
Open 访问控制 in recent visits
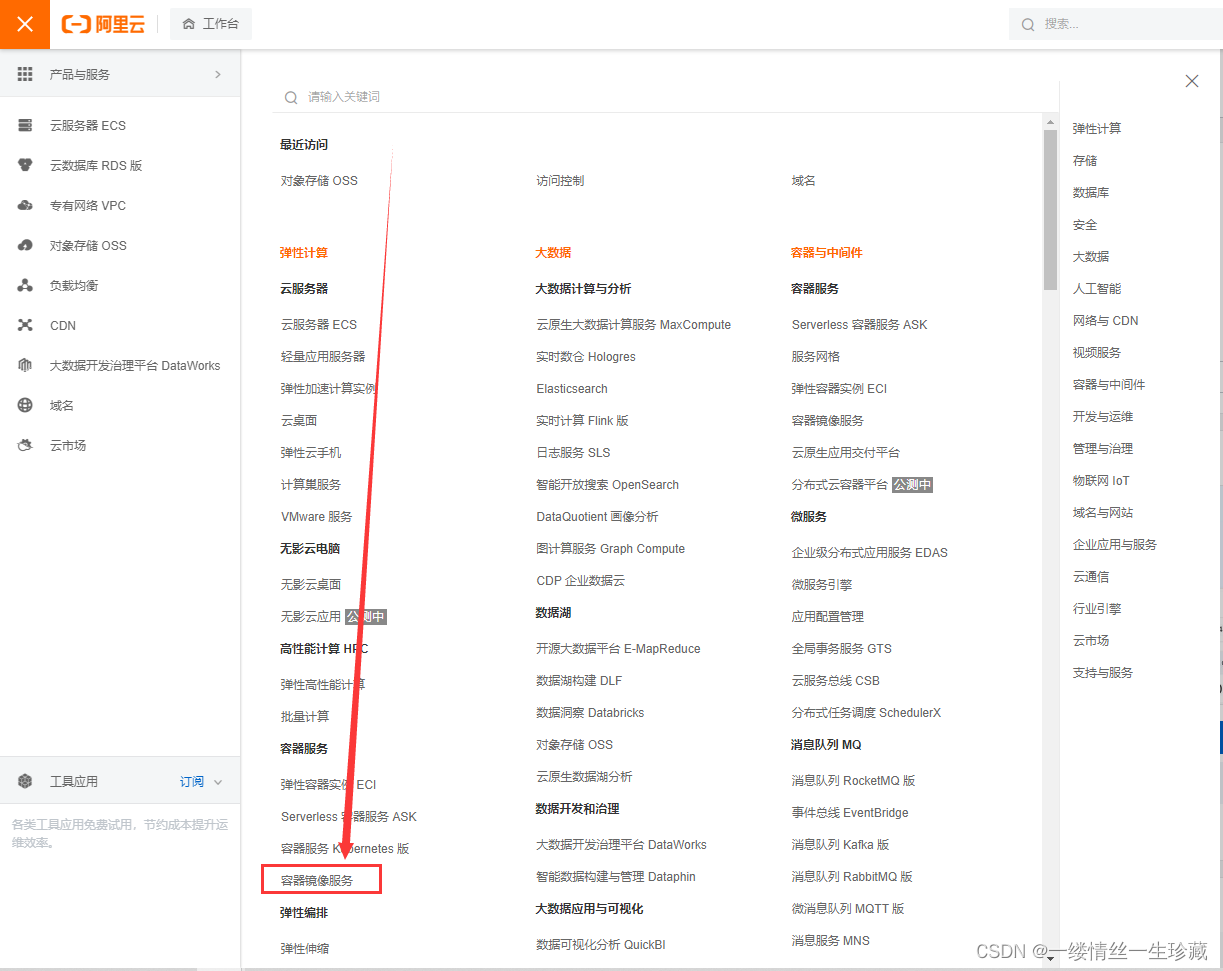click(560, 180)
